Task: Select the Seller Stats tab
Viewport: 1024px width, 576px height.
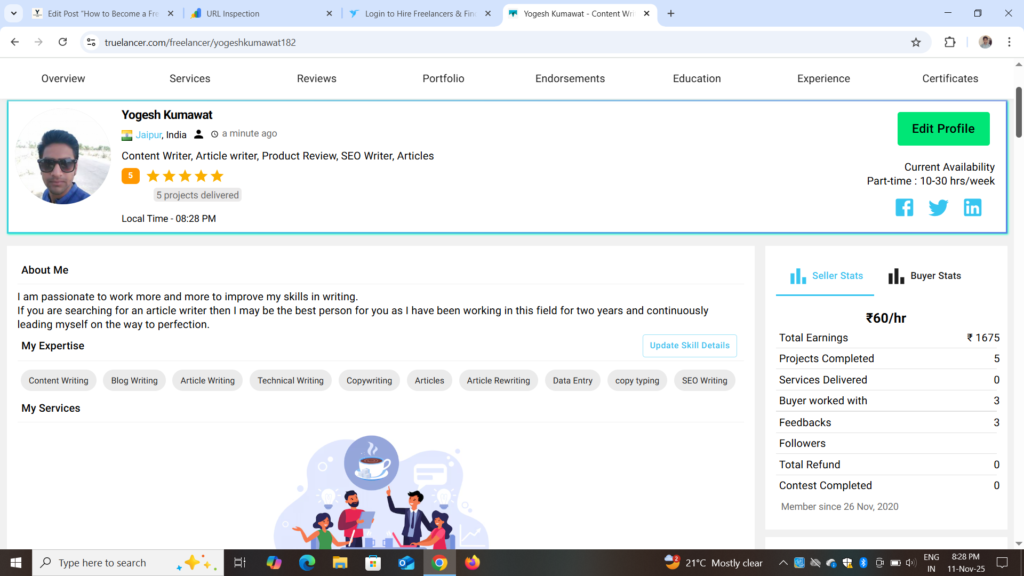Action: coord(826,276)
